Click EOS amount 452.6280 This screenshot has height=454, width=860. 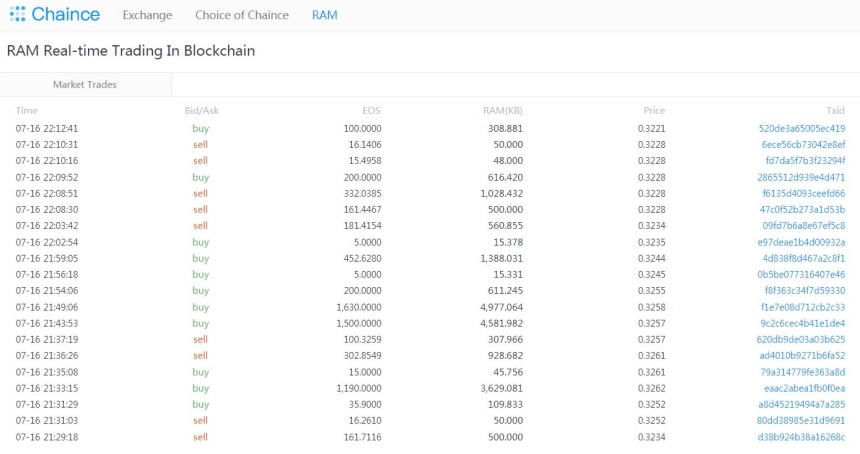(x=363, y=258)
